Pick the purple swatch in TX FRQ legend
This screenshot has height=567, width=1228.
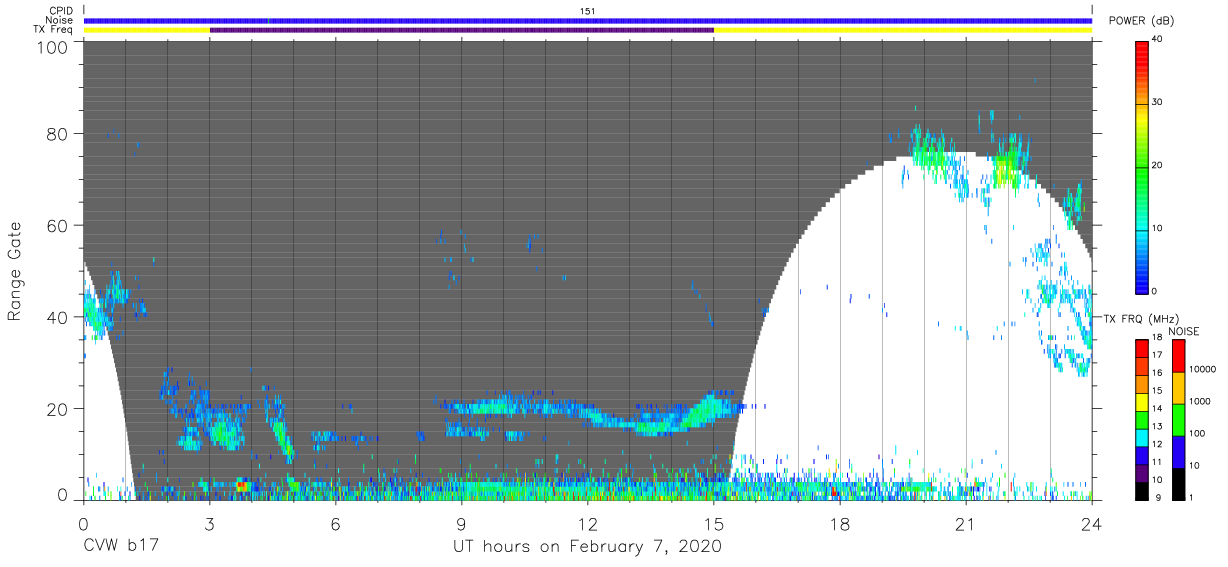[1142, 472]
